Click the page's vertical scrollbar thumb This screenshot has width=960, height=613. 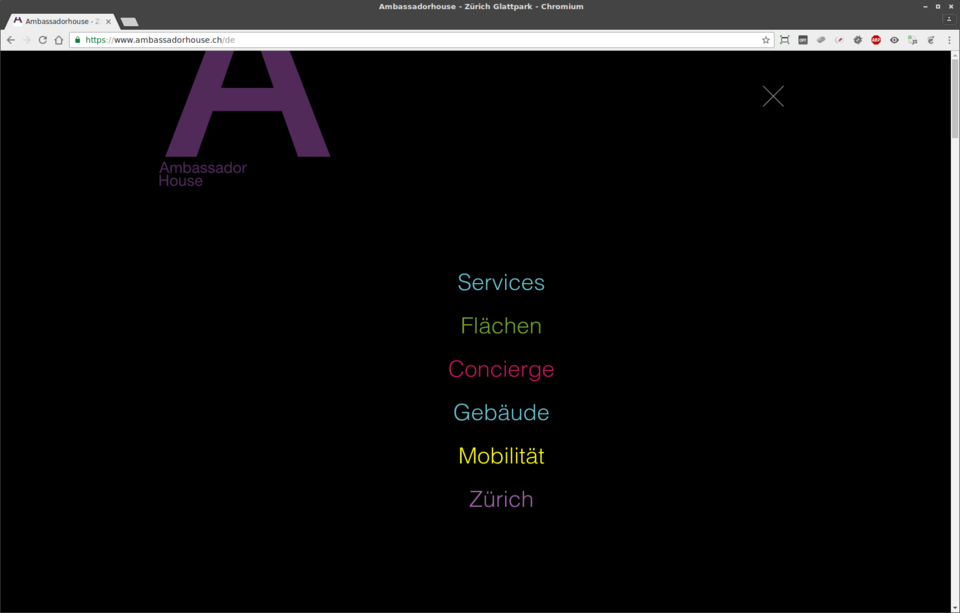click(x=955, y=99)
